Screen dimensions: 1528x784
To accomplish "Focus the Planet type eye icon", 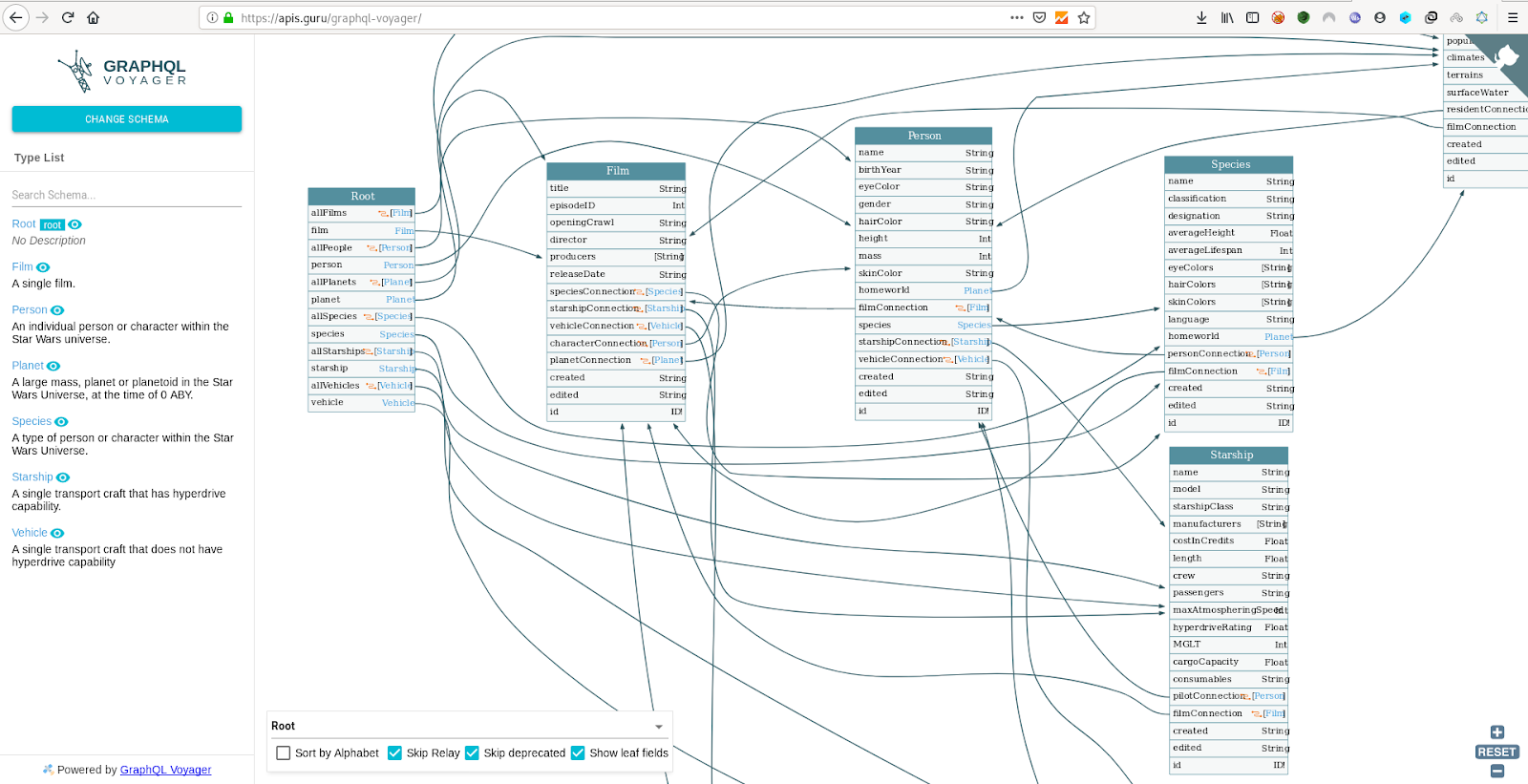I will click(x=53, y=366).
